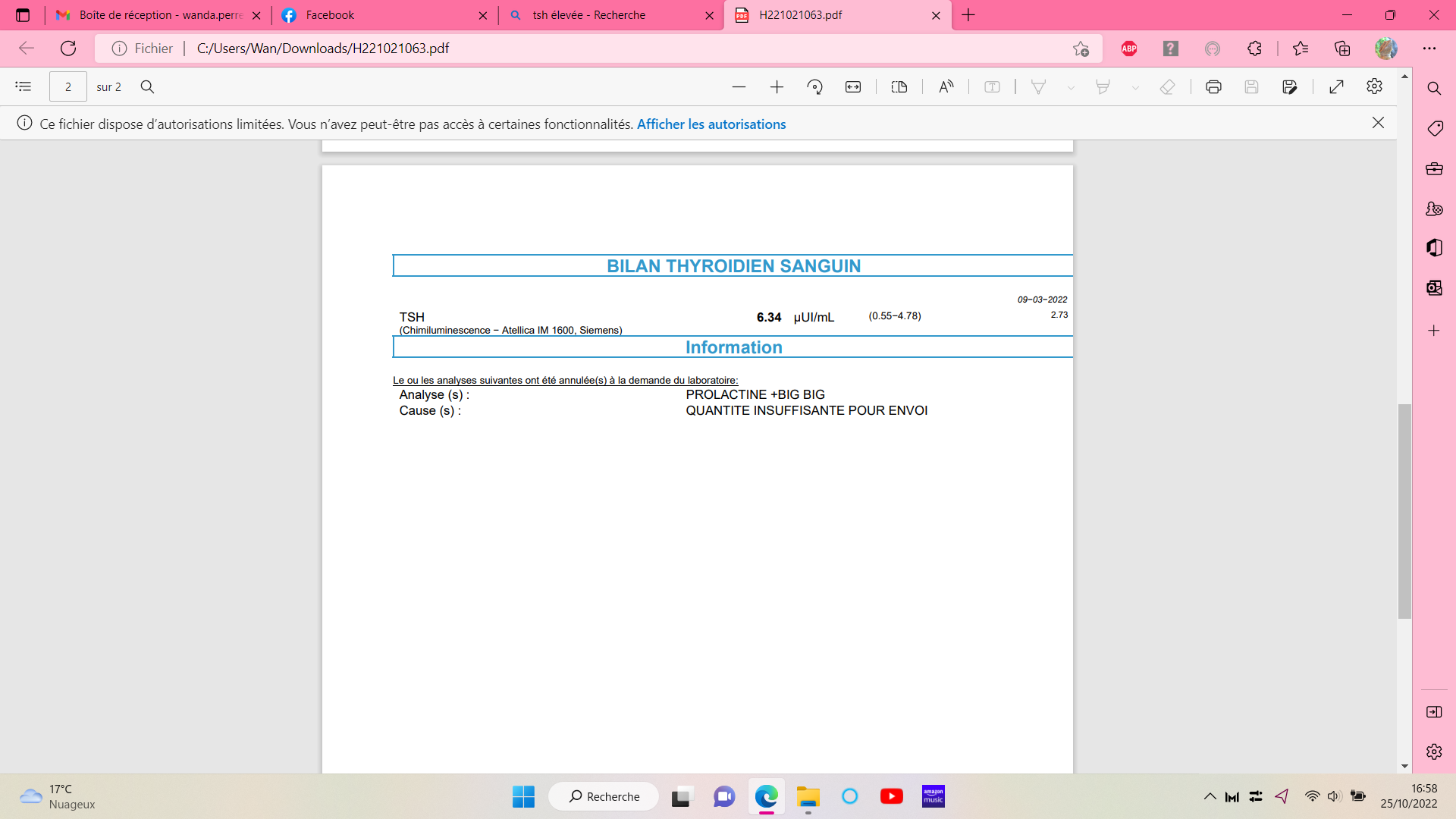Enter full screen PDF view
The height and width of the screenshot is (819, 1456).
click(1336, 87)
